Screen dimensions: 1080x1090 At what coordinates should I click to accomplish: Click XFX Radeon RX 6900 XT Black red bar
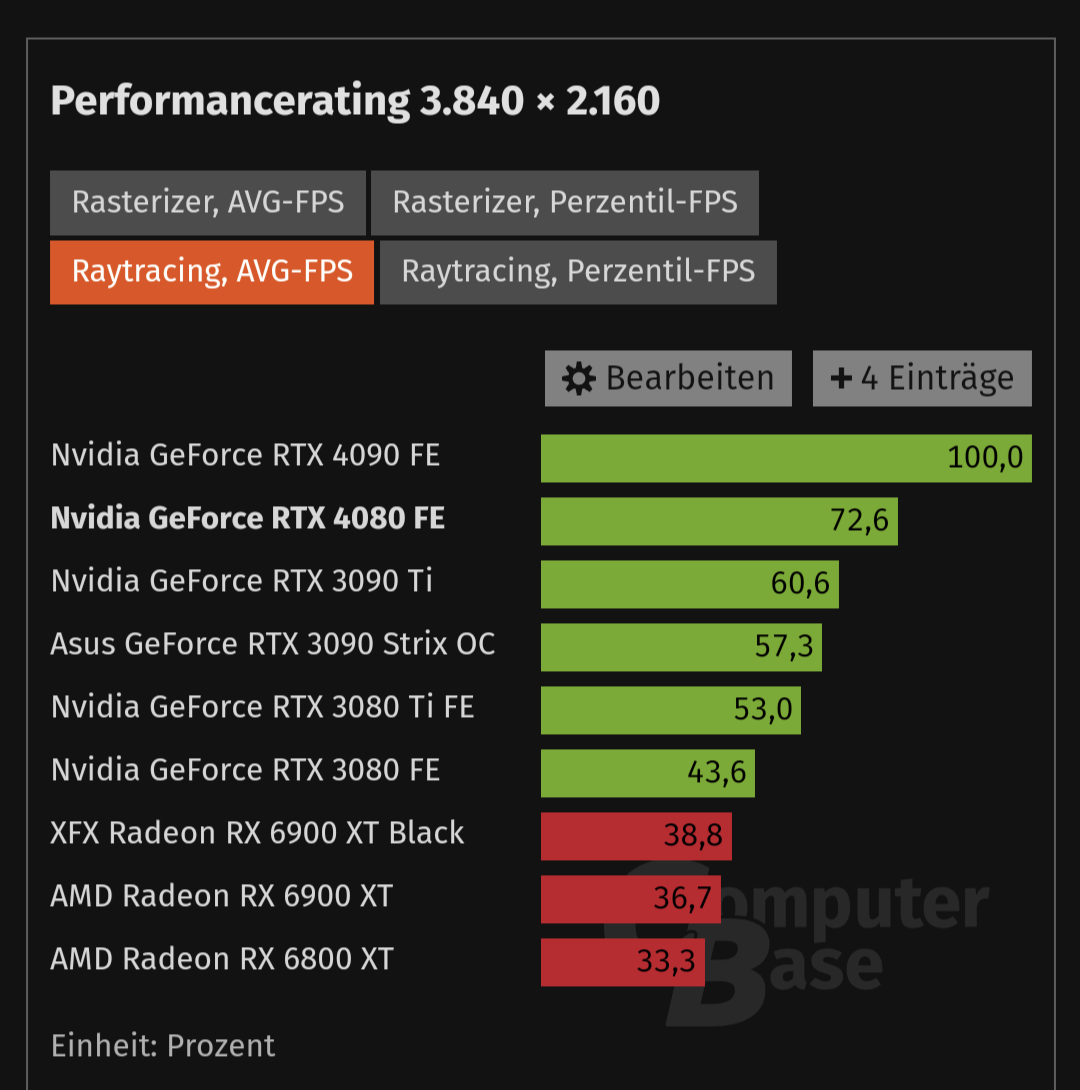636,836
